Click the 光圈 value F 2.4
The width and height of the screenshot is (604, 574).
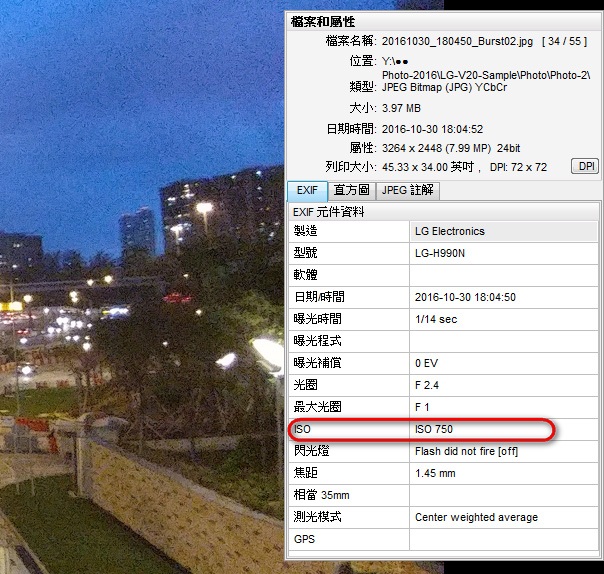427,385
